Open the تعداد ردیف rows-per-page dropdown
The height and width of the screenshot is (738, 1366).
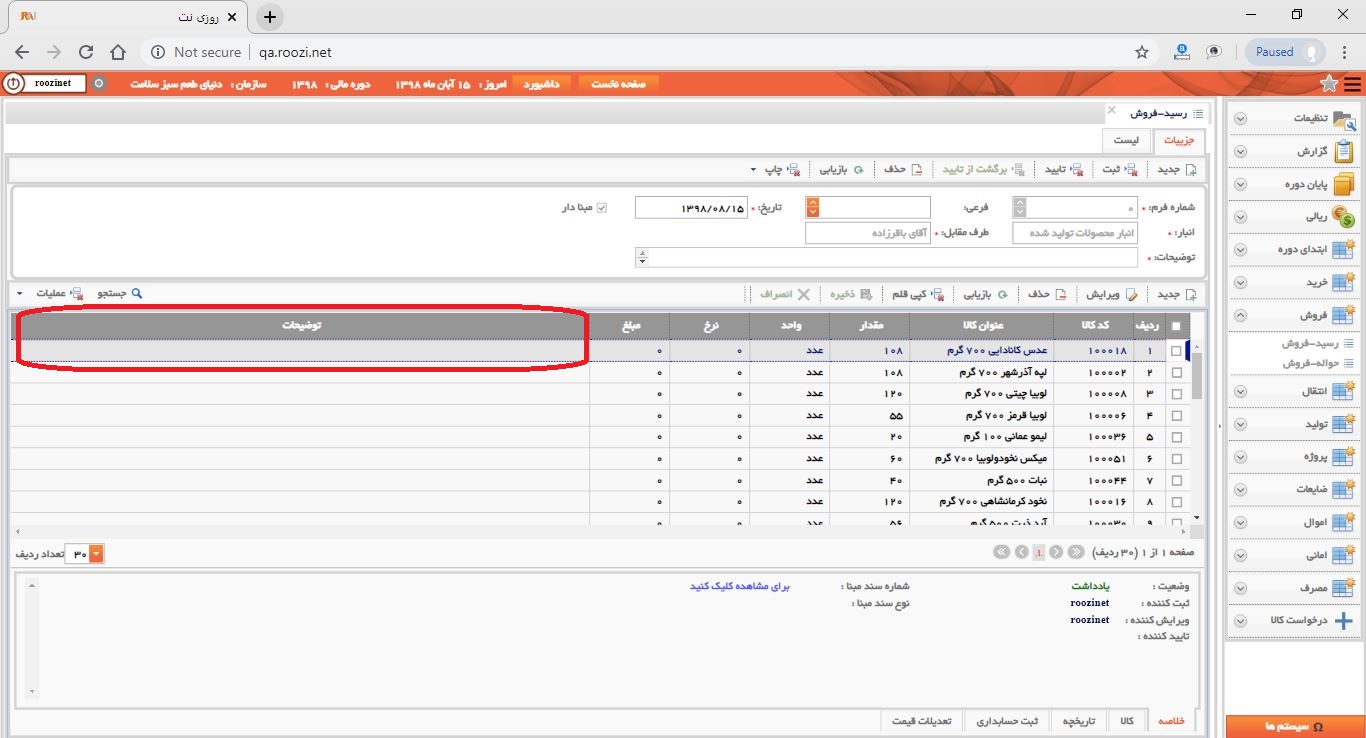tap(96, 554)
